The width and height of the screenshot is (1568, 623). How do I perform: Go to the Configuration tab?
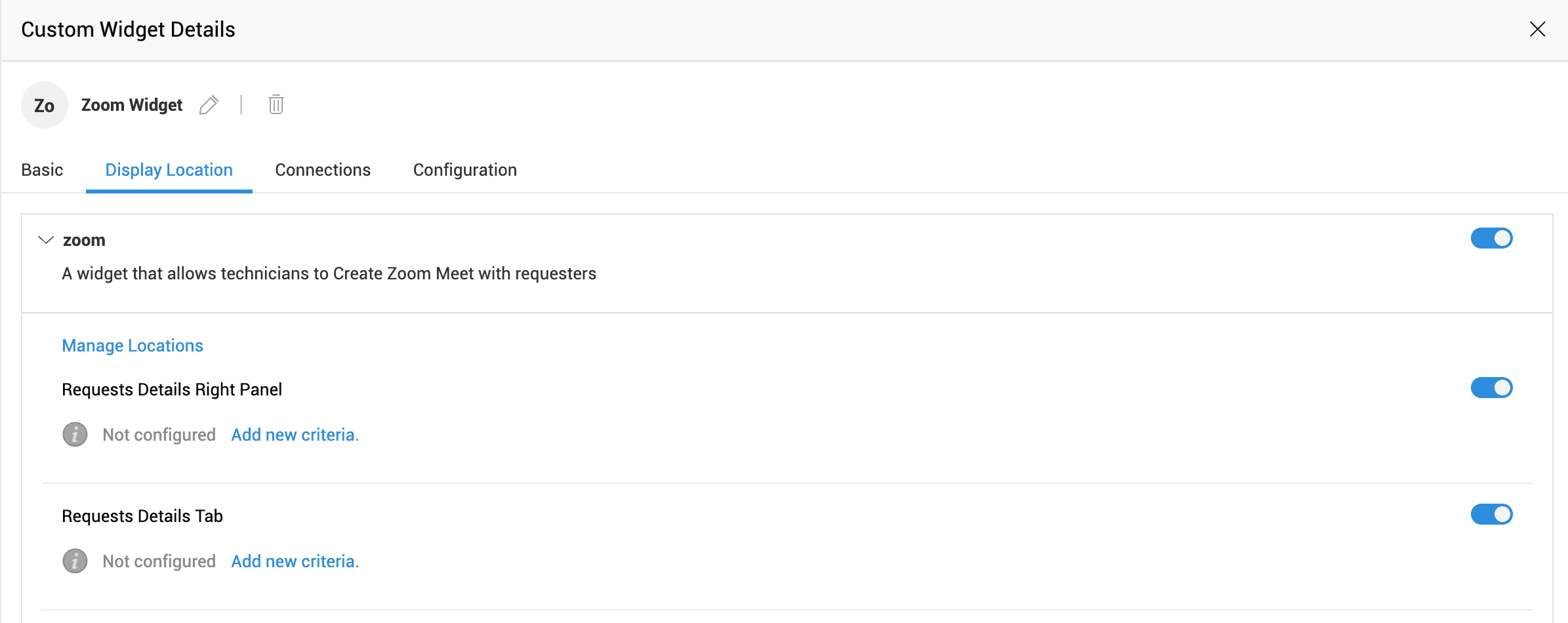465,170
